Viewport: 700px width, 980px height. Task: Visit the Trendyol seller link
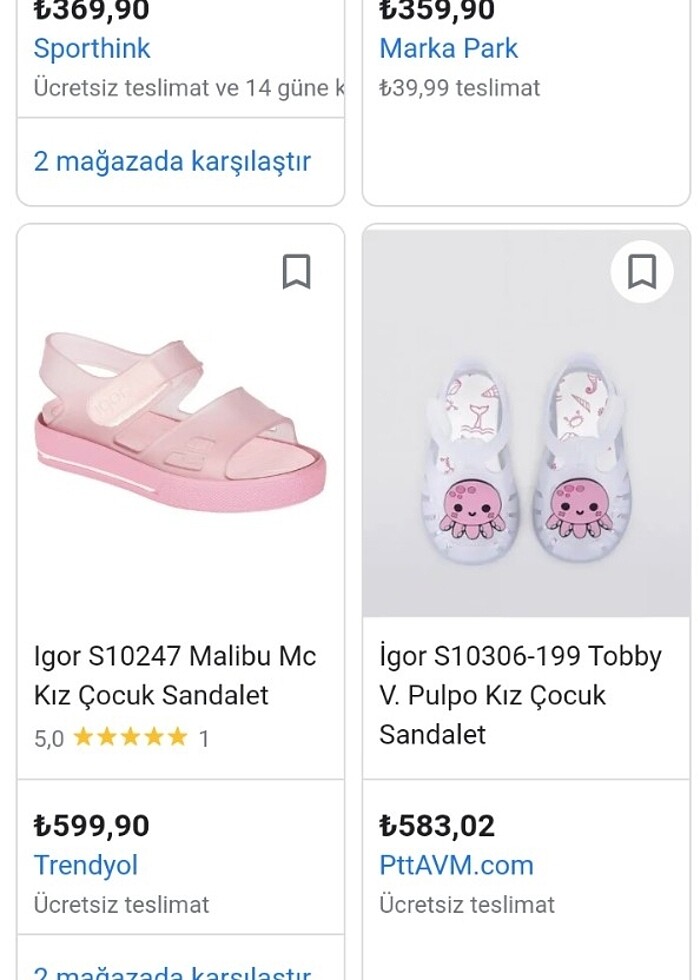tap(86, 865)
